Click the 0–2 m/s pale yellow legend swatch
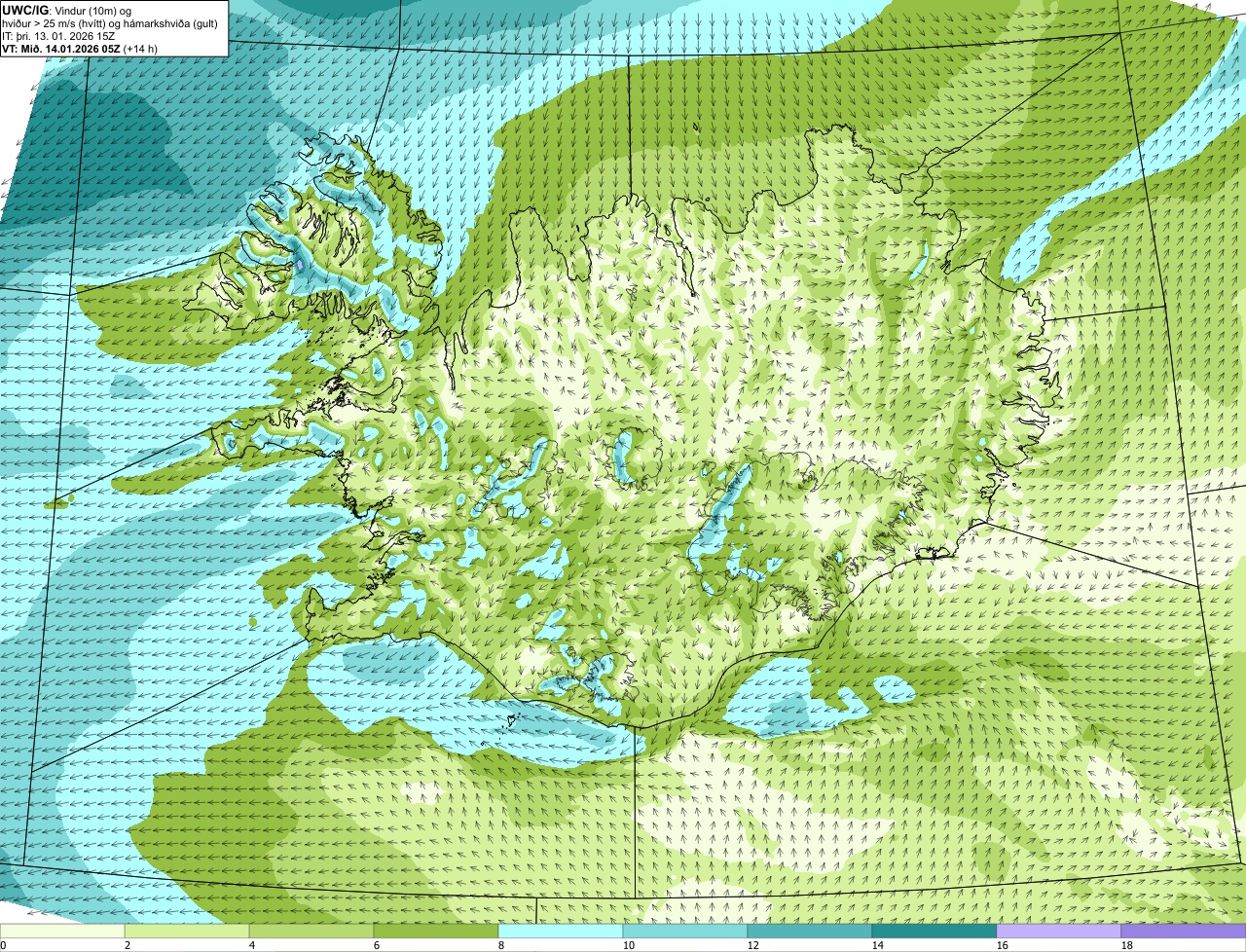Viewport: 1246px width, 952px height. [x=62, y=931]
